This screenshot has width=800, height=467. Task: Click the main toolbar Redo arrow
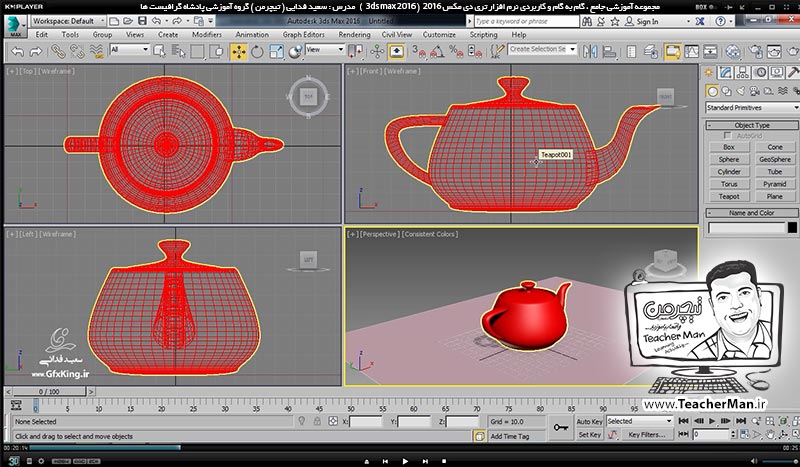[x=36, y=52]
